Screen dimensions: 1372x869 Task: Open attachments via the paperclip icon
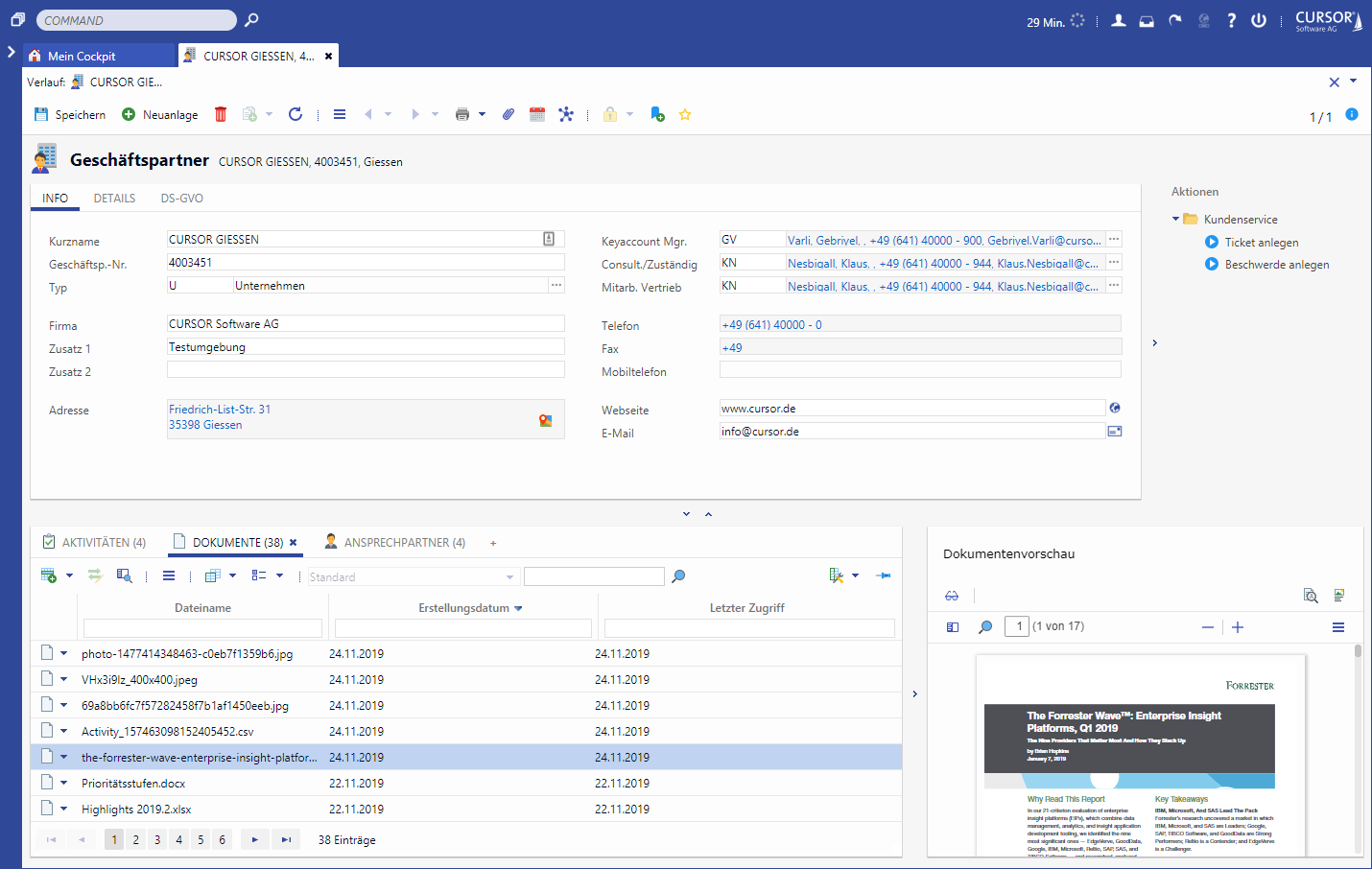click(x=509, y=114)
